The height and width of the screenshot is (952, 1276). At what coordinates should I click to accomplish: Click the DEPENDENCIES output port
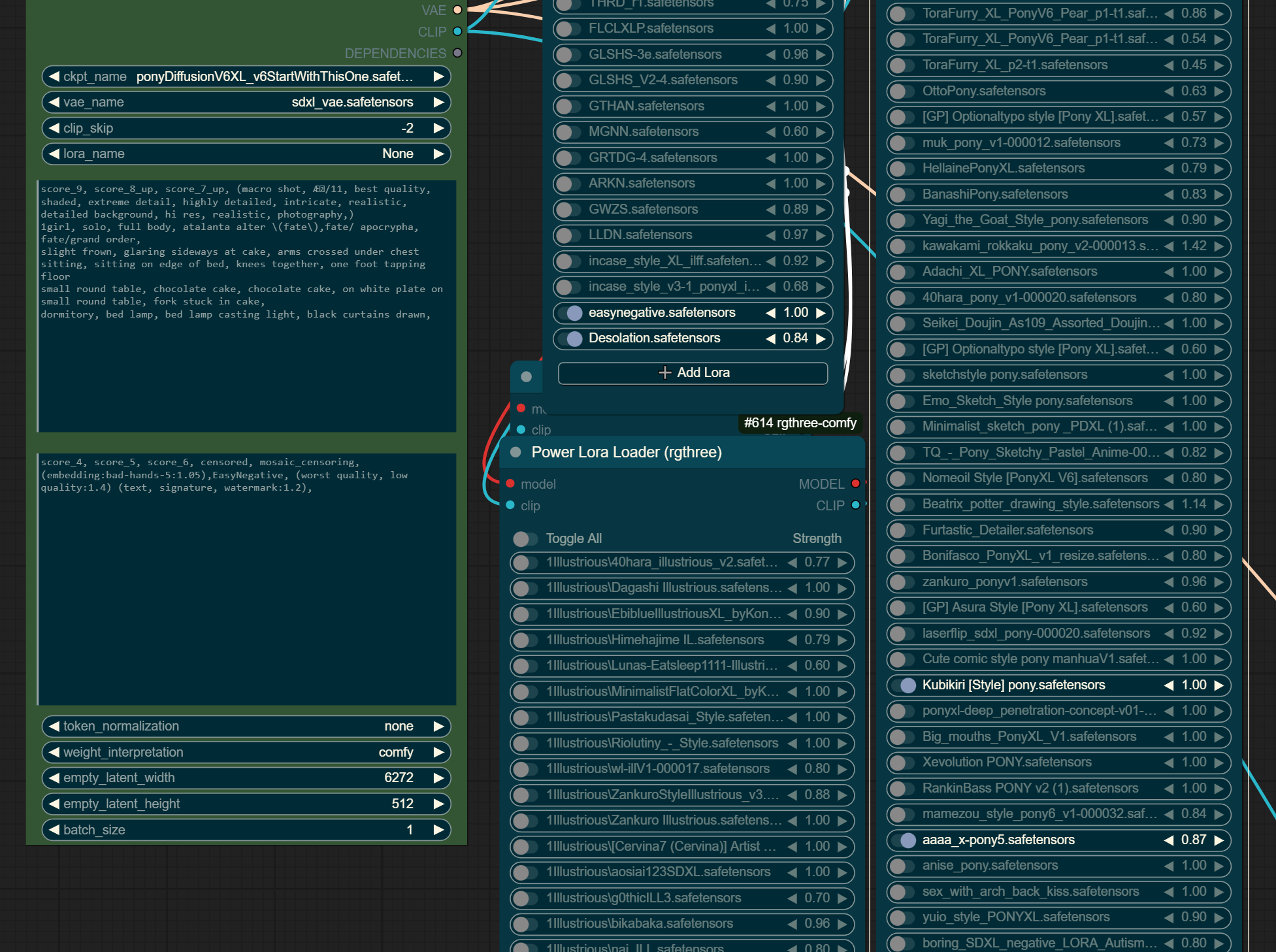click(457, 53)
